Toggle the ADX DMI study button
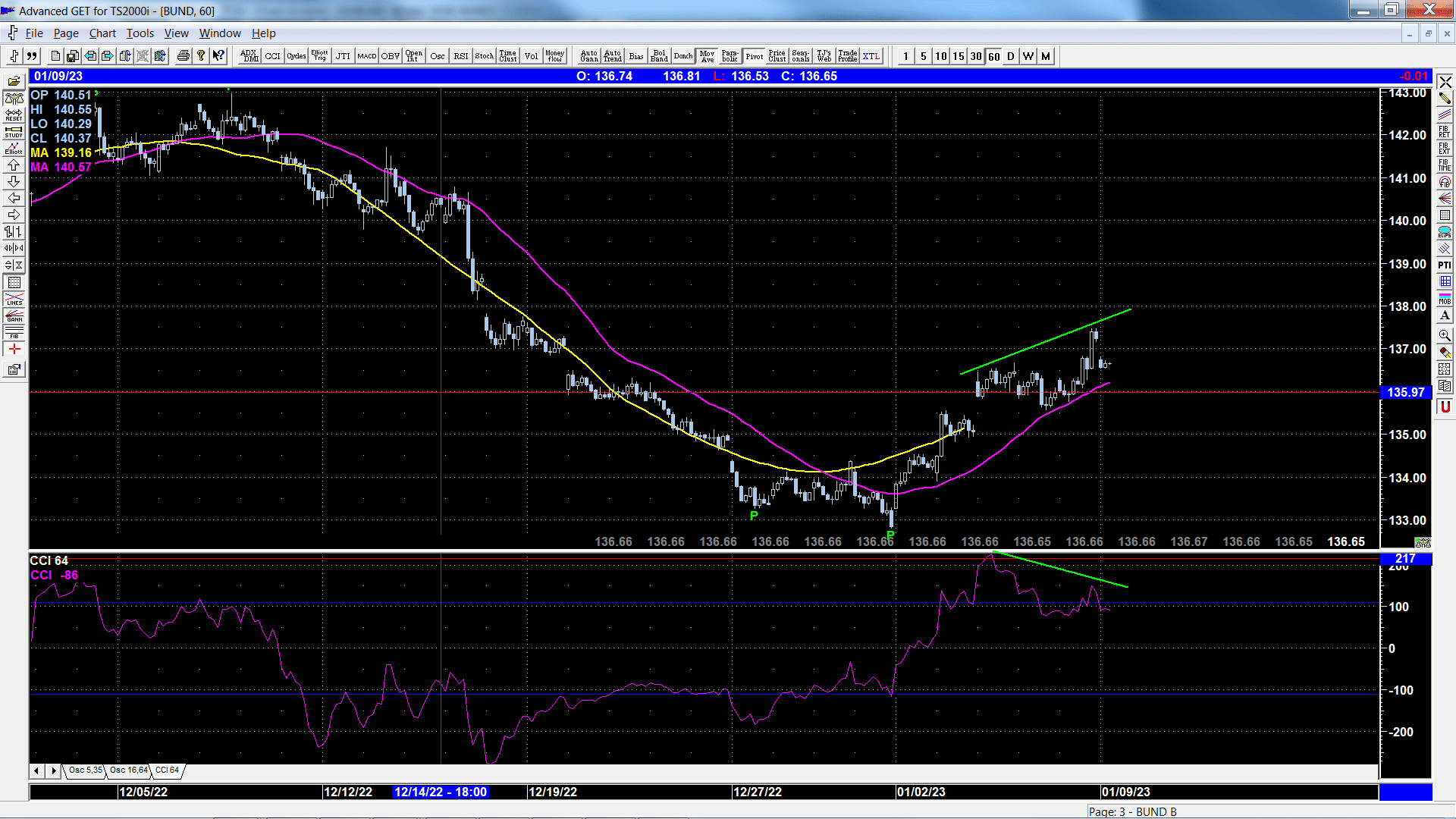 coord(249,56)
